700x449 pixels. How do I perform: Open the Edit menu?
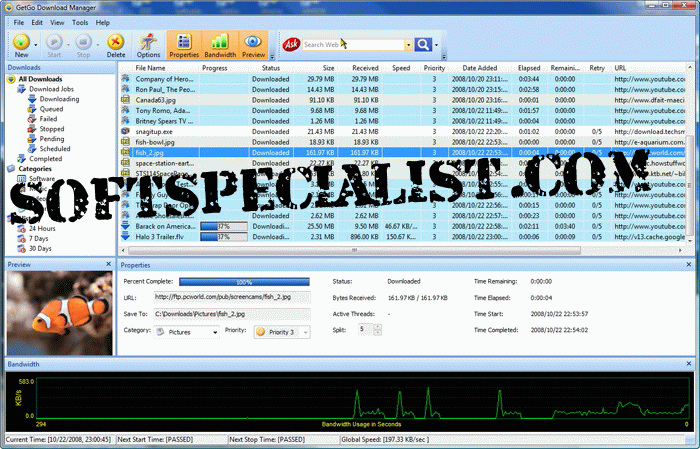37,22
